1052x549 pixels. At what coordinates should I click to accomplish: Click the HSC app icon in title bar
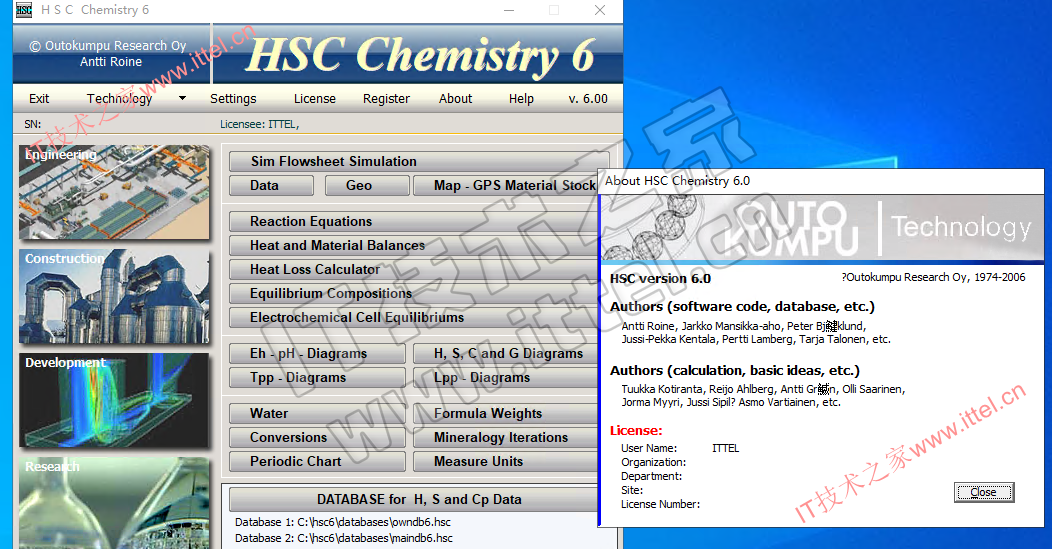point(23,10)
